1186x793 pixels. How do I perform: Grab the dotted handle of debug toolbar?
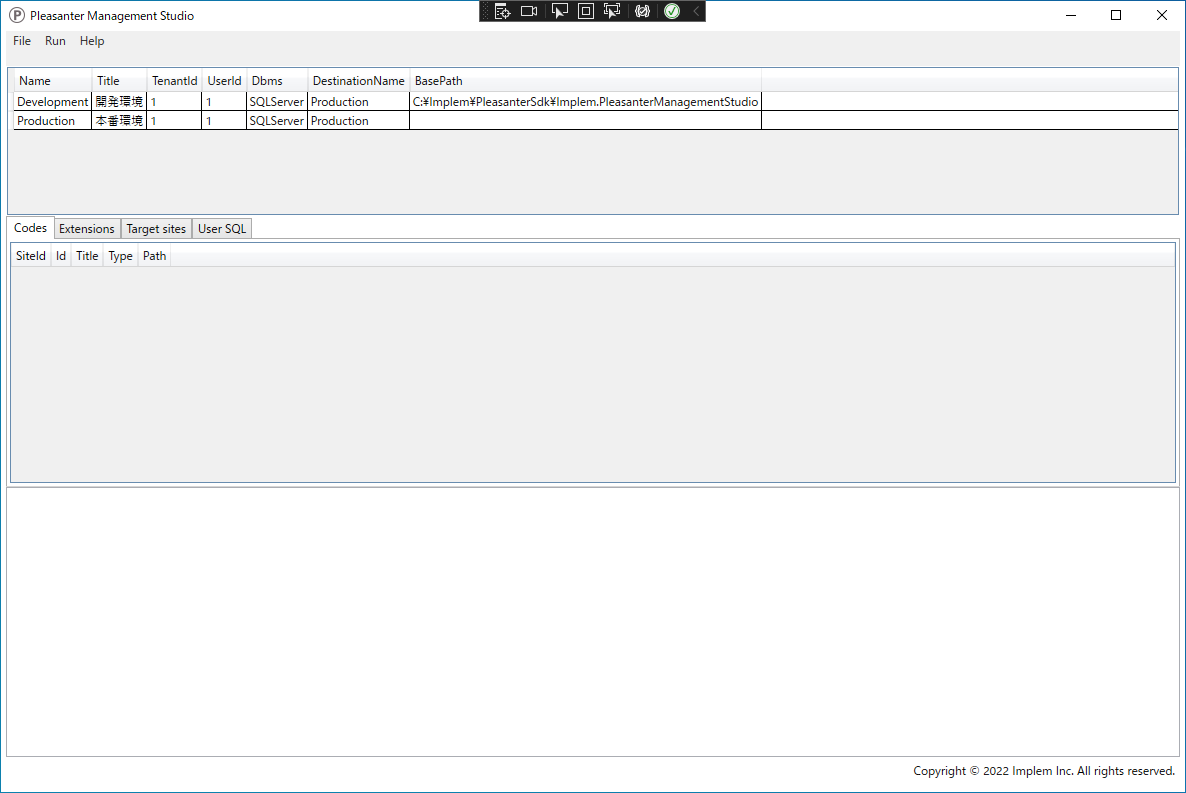tap(486, 11)
